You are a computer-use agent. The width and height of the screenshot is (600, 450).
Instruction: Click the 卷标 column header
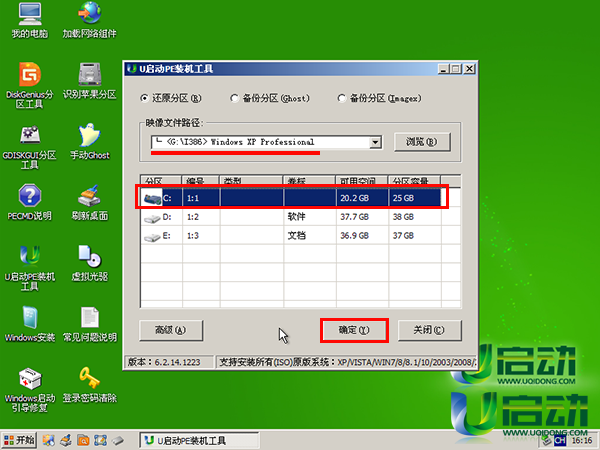coord(309,181)
